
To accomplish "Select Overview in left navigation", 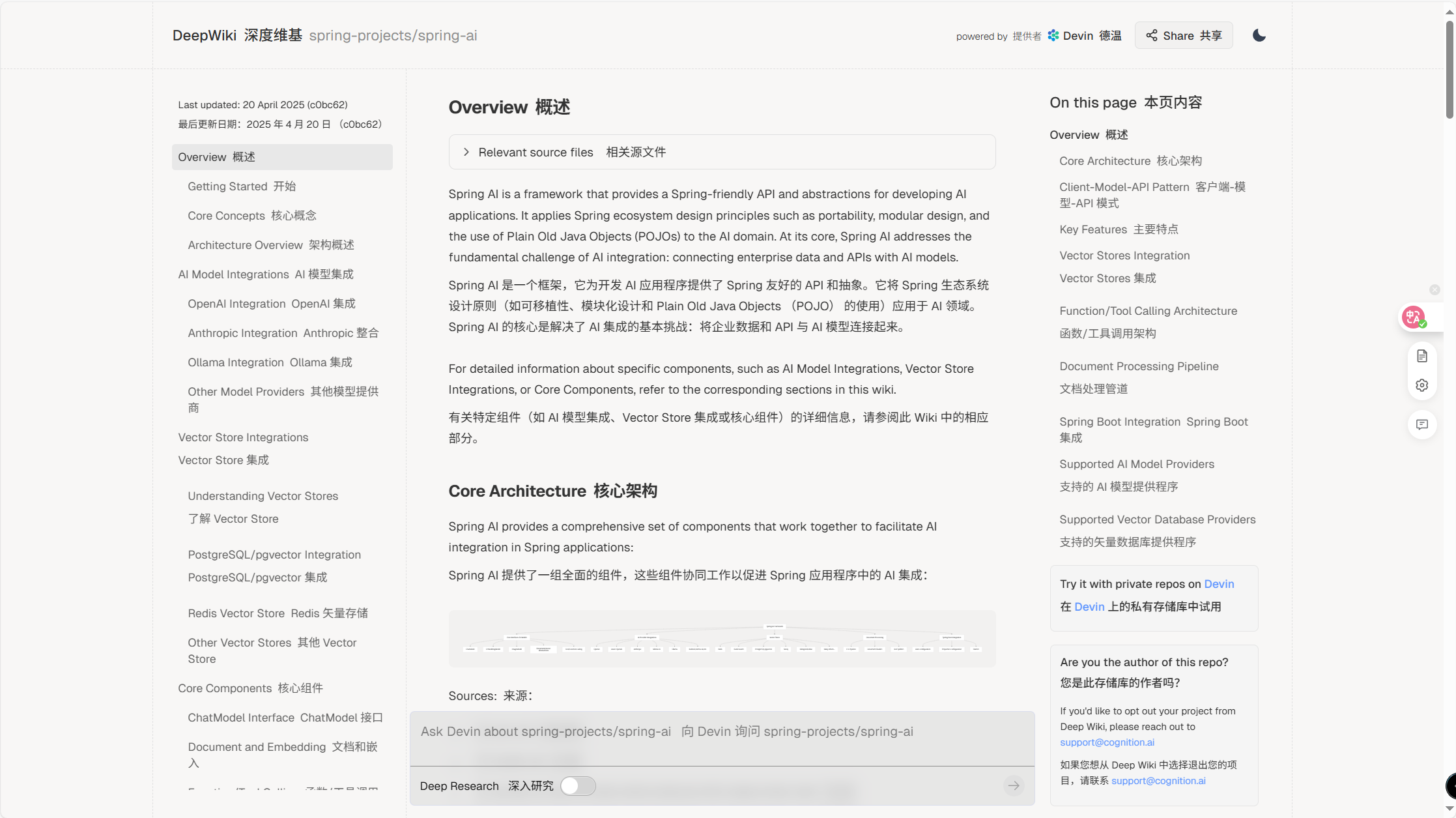I will tap(282, 157).
